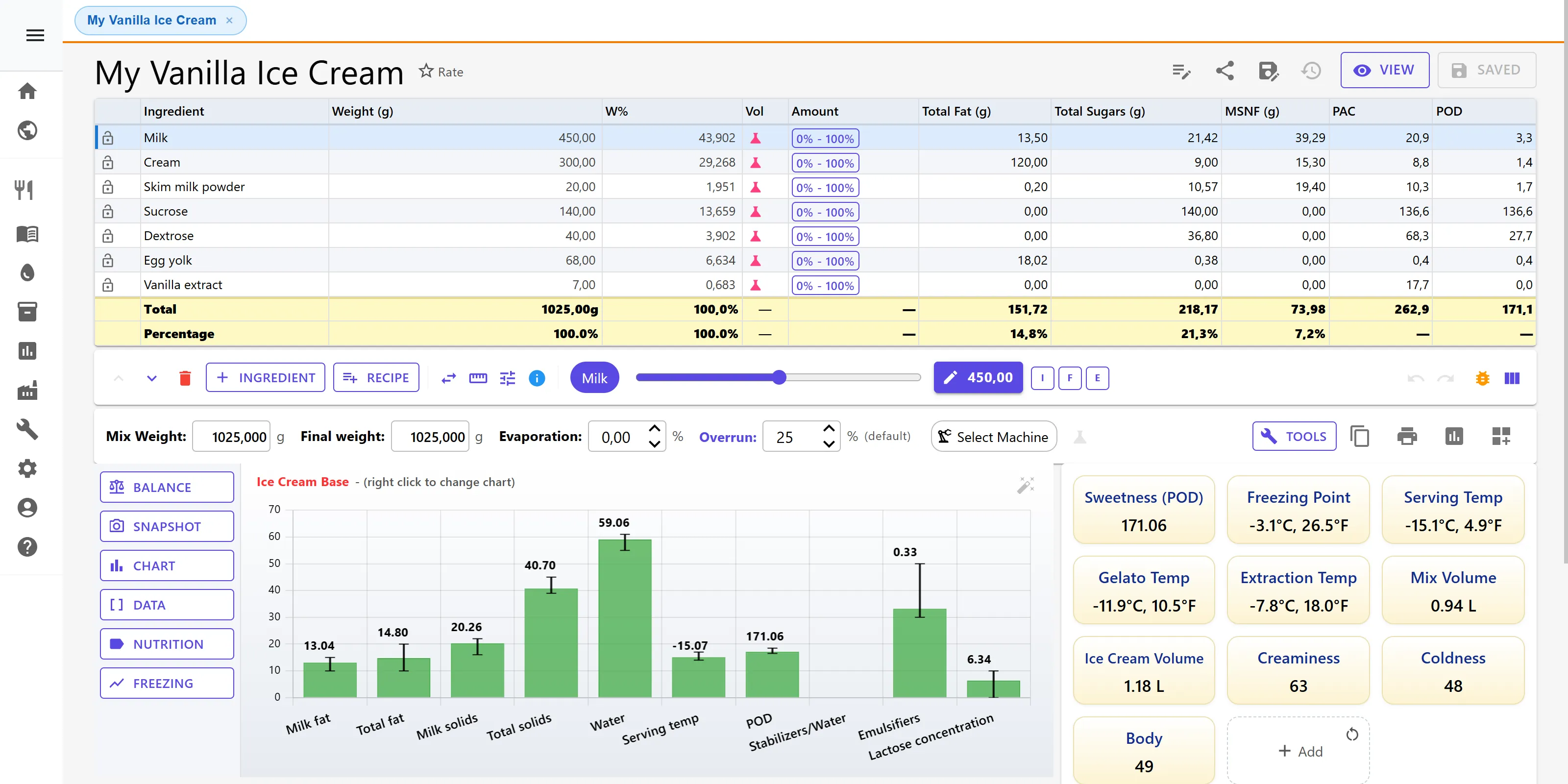Toggle the VIEW mode button
The height and width of the screenshot is (784, 1568).
point(1384,70)
